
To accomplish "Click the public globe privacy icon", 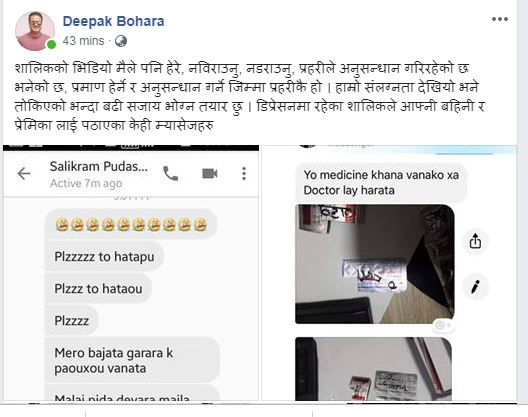I will click(121, 41).
